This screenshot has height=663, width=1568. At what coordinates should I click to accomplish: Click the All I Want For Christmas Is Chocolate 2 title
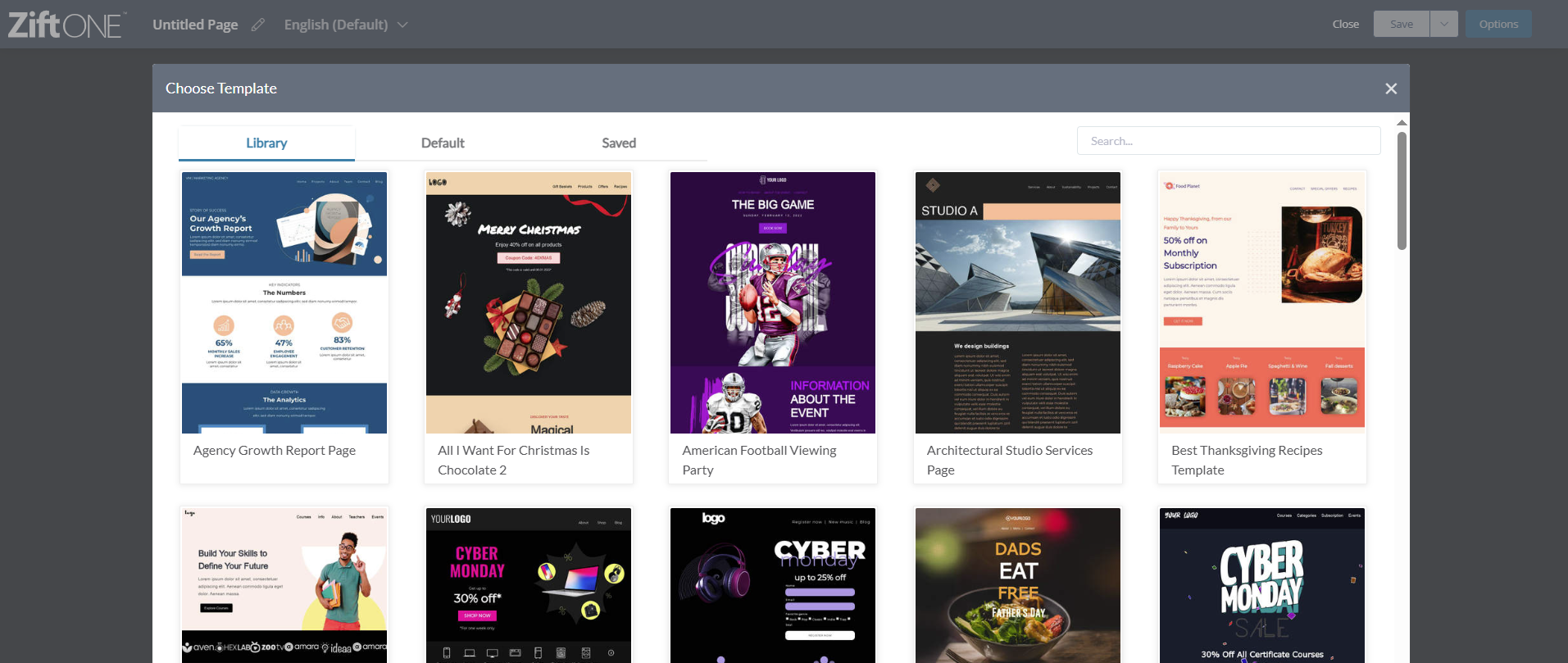pyautogui.click(x=514, y=461)
